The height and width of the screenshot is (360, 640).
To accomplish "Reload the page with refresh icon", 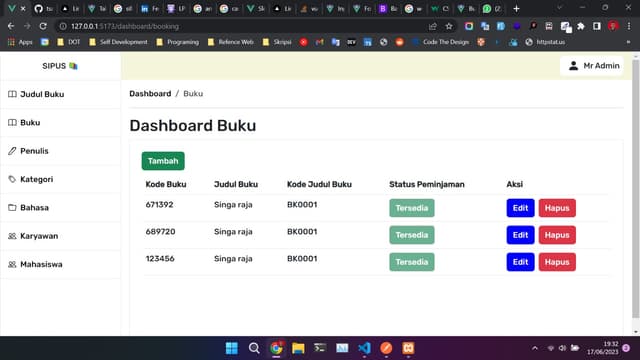I will pyautogui.click(x=43, y=26).
